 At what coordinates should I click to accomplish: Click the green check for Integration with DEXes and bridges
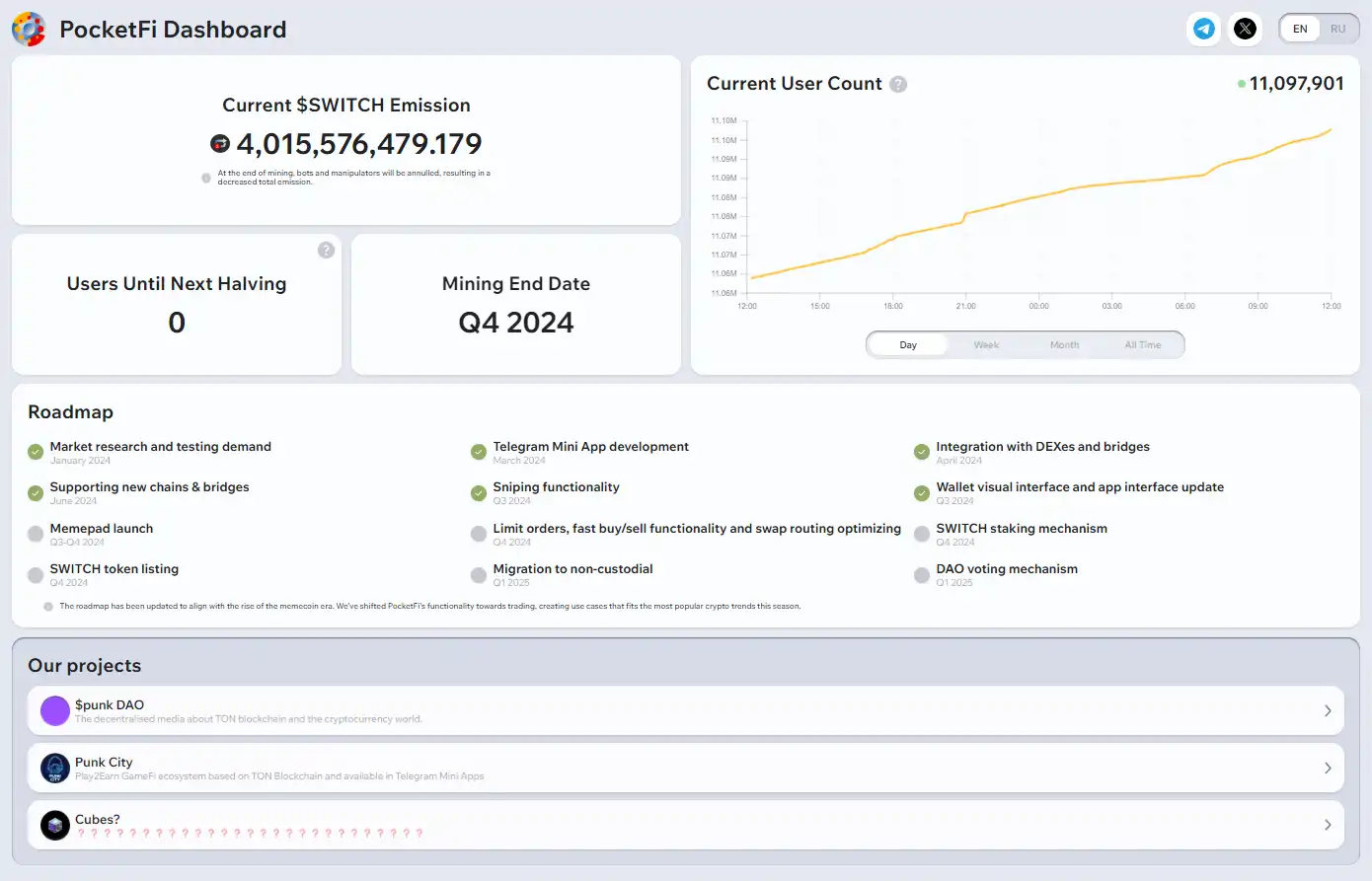(x=922, y=452)
